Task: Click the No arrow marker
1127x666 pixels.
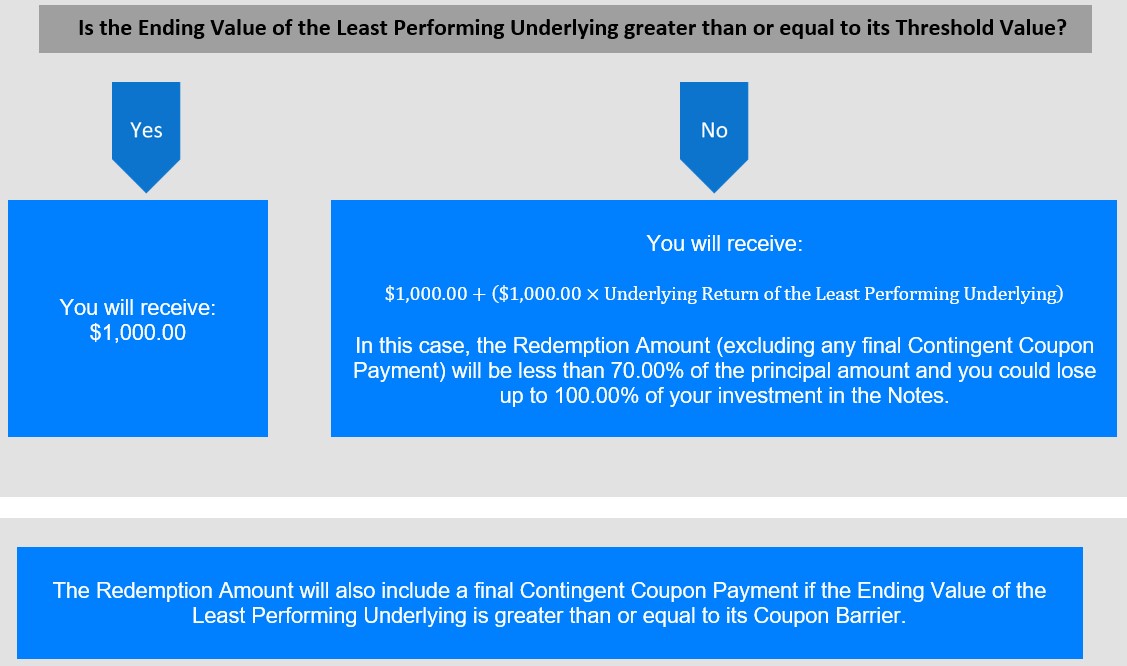Action: pos(714,136)
